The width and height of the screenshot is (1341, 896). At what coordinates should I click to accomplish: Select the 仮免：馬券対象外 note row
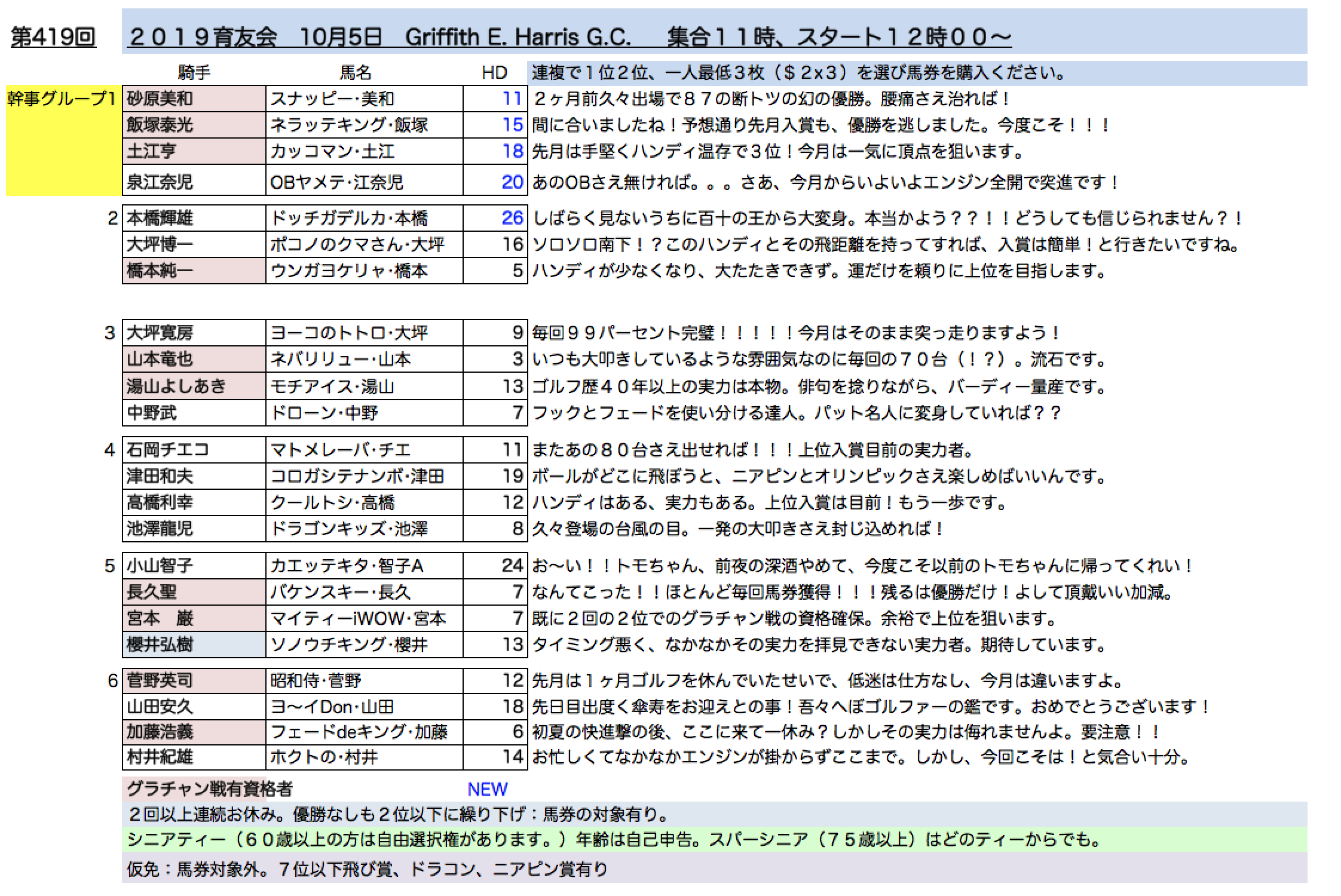point(714,868)
